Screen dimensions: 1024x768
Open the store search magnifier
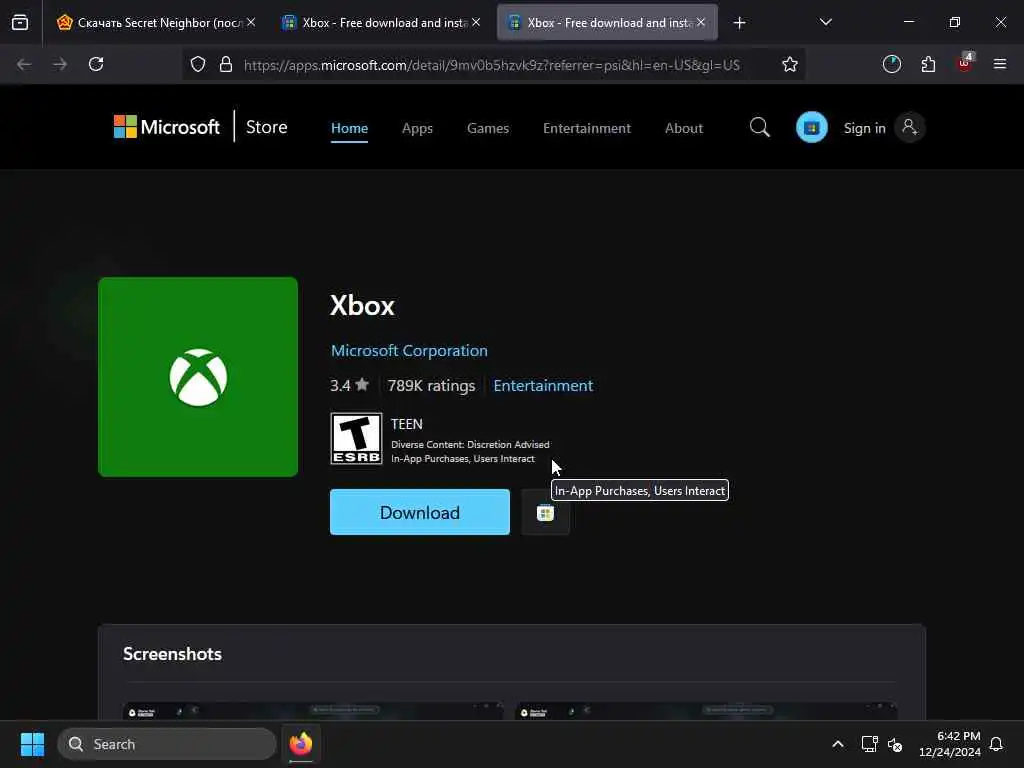point(760,127)
